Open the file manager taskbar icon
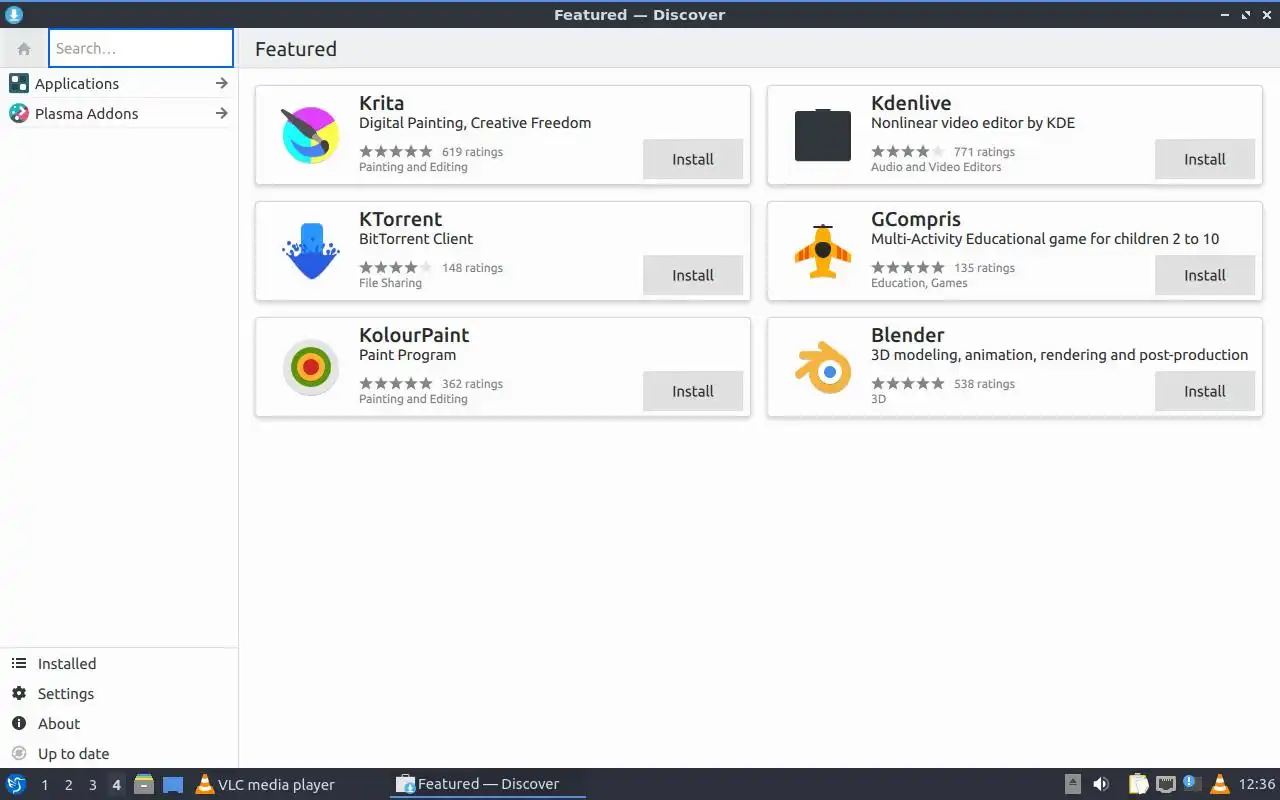The height and width of the screenshot is (800, 1280). [143, 784]
